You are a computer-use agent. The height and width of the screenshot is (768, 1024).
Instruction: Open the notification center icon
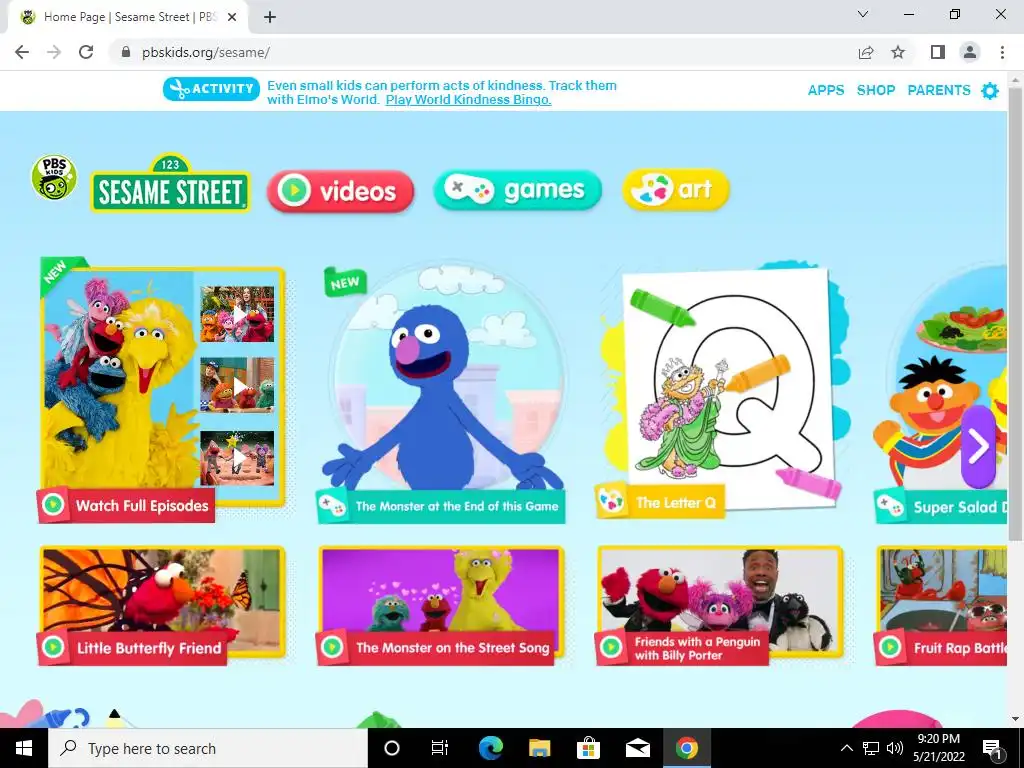tap(993, 749)
